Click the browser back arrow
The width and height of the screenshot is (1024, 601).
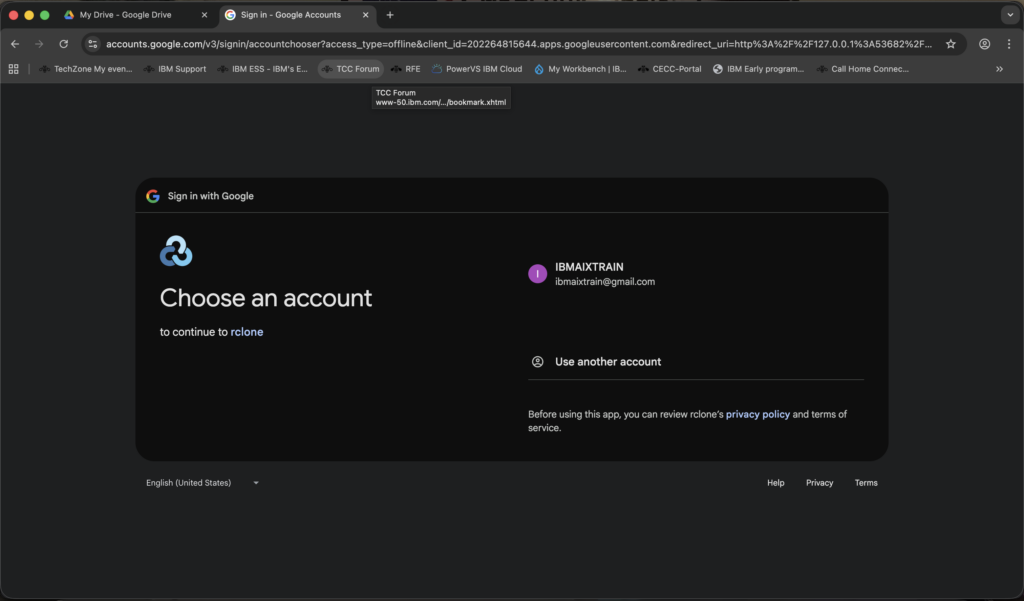click(15, 44)
